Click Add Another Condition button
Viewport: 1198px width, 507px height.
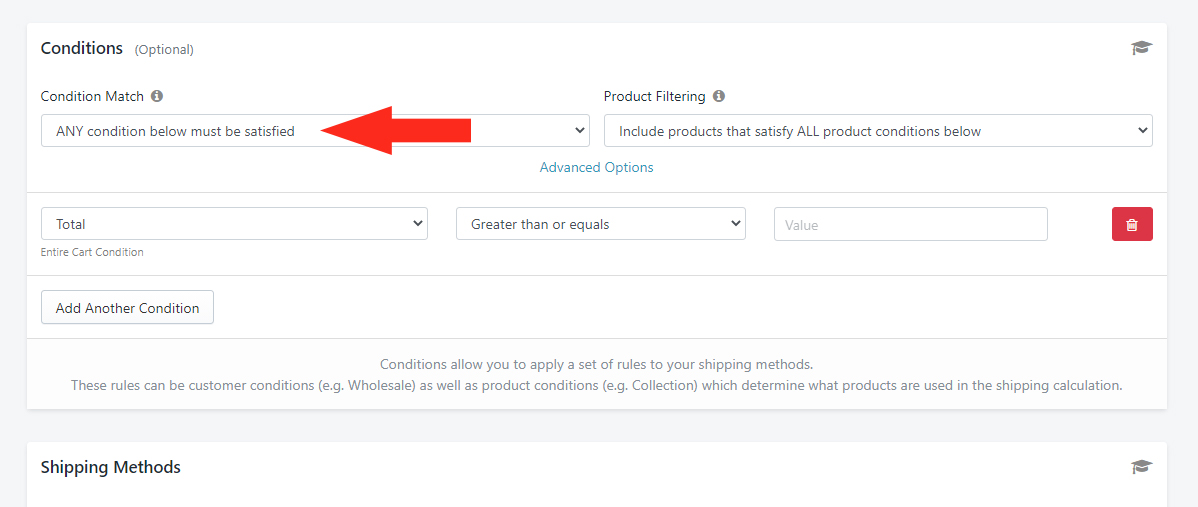coord(127,308)
